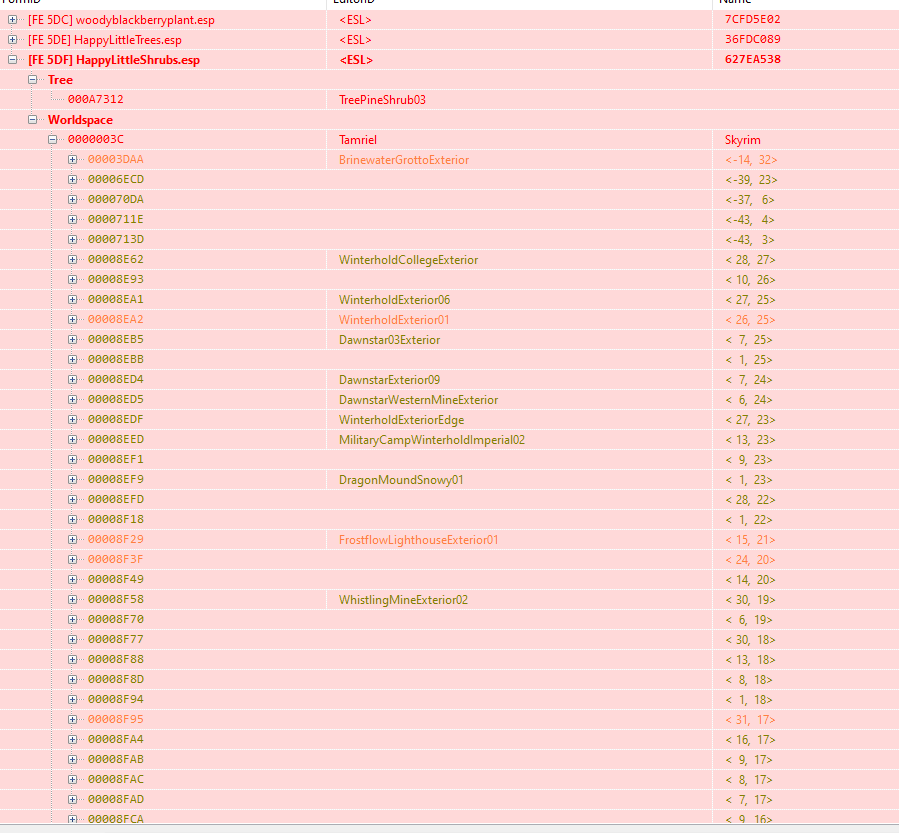Expand cell 00008EF1
The height and width of the screenshot is (833, 899).
pyautogui.click(x=72, y=459)
